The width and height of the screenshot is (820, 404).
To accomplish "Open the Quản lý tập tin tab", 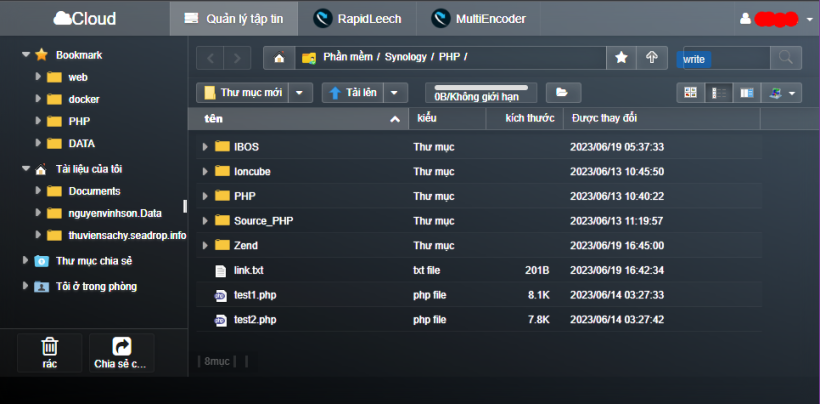I will [234, 19].
